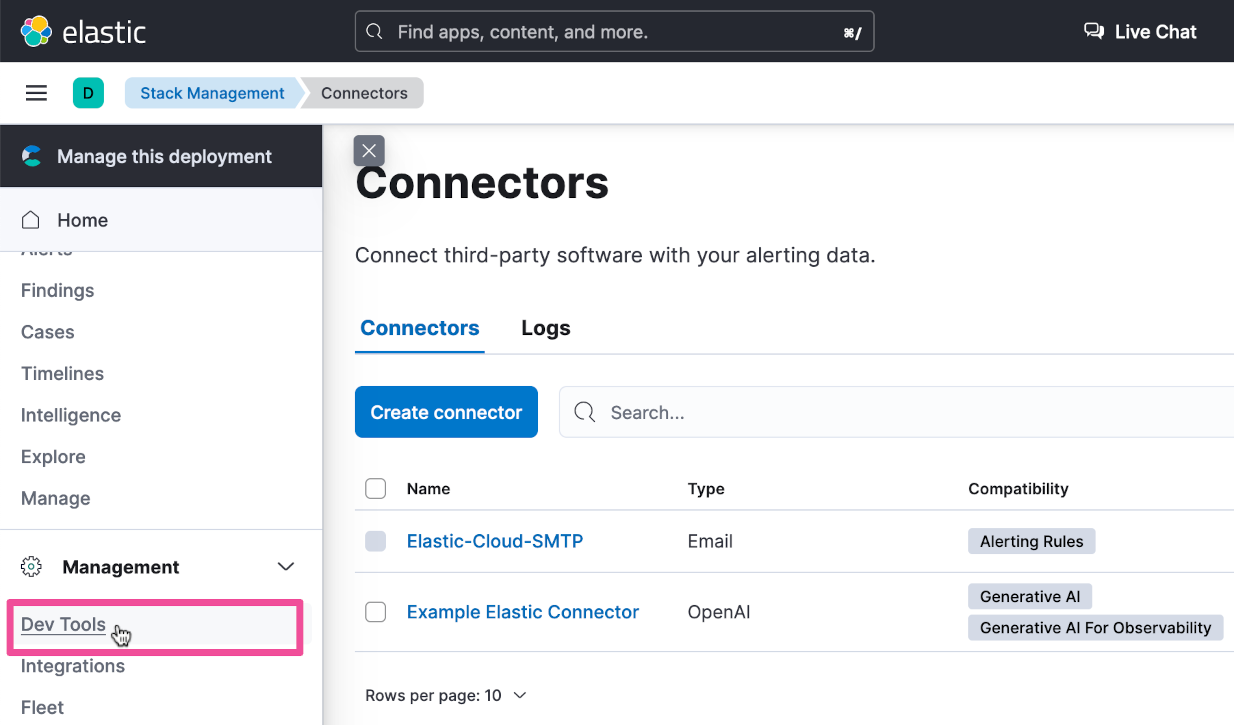
Task: Check the Example Elastic Connector checkbox
Action: point(375,612)
